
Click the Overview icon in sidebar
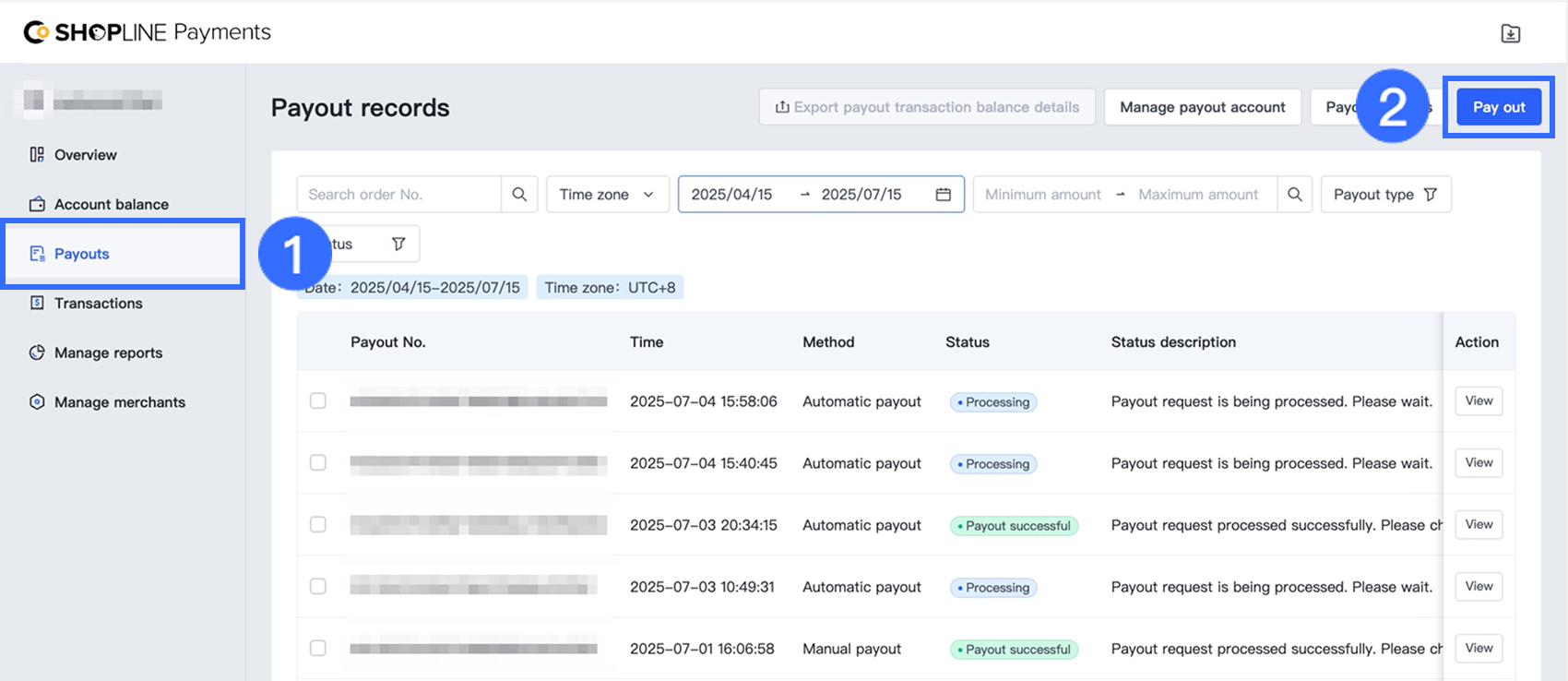point(37,155)
